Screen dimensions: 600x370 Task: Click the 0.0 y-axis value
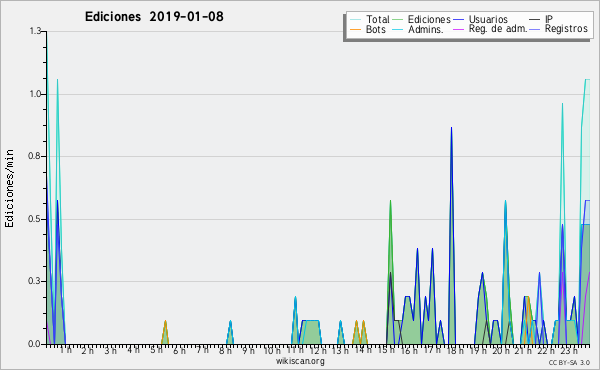coord(35,344)
